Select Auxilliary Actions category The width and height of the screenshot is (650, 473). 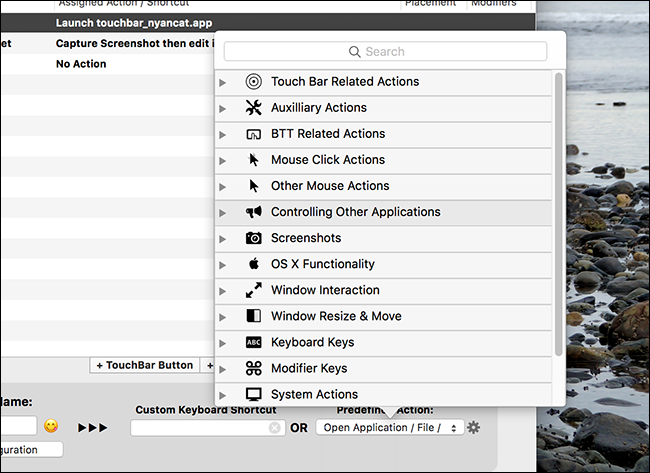click(x=383, y=108)
